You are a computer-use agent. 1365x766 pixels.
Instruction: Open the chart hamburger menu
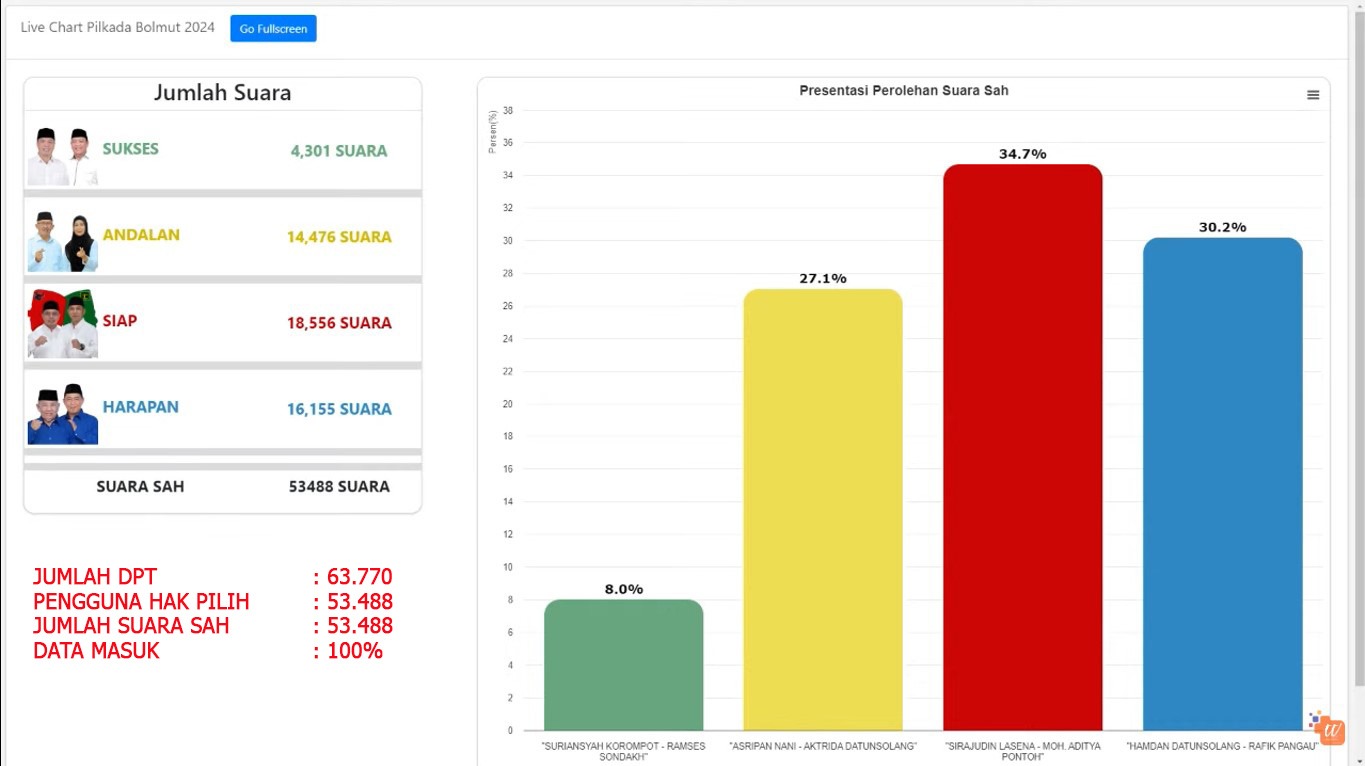(x=1313, y=95)
